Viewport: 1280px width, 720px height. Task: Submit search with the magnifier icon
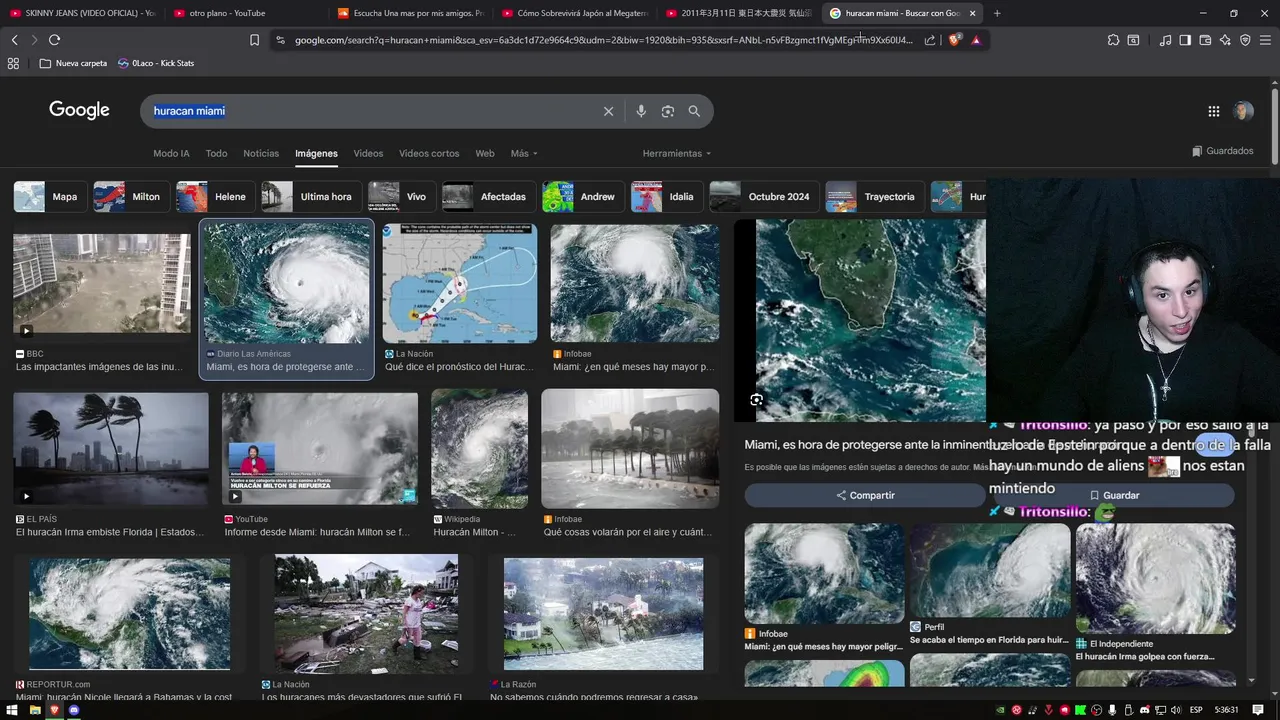[694, 111]
